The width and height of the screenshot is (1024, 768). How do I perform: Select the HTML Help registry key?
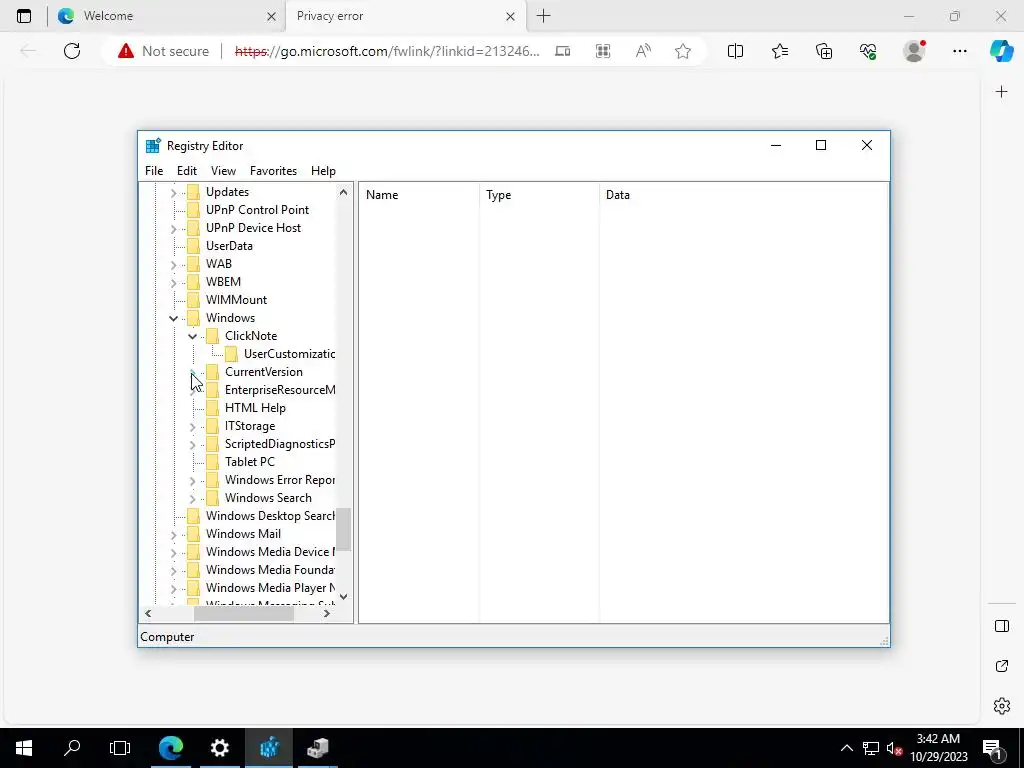click(255, 408)
